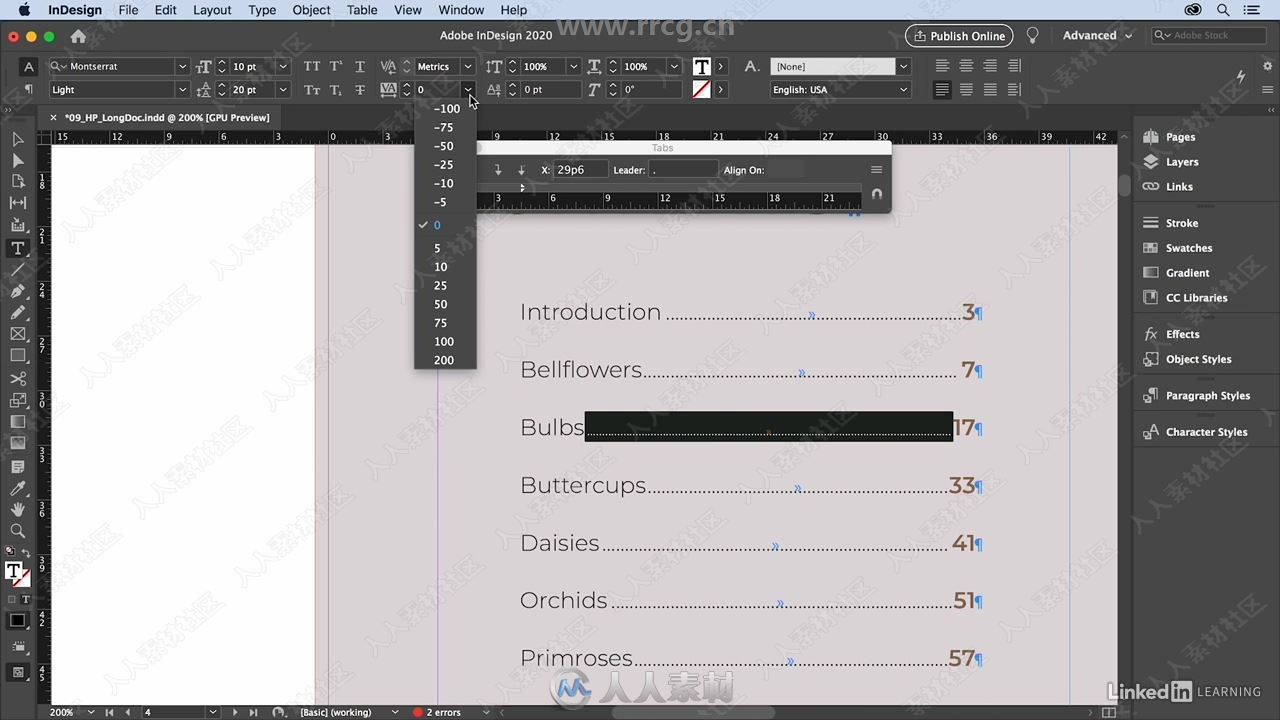Click the Stroke none swatch in Control panel
The height and width of the screenshot is (720, 1280).
(702, 90)
